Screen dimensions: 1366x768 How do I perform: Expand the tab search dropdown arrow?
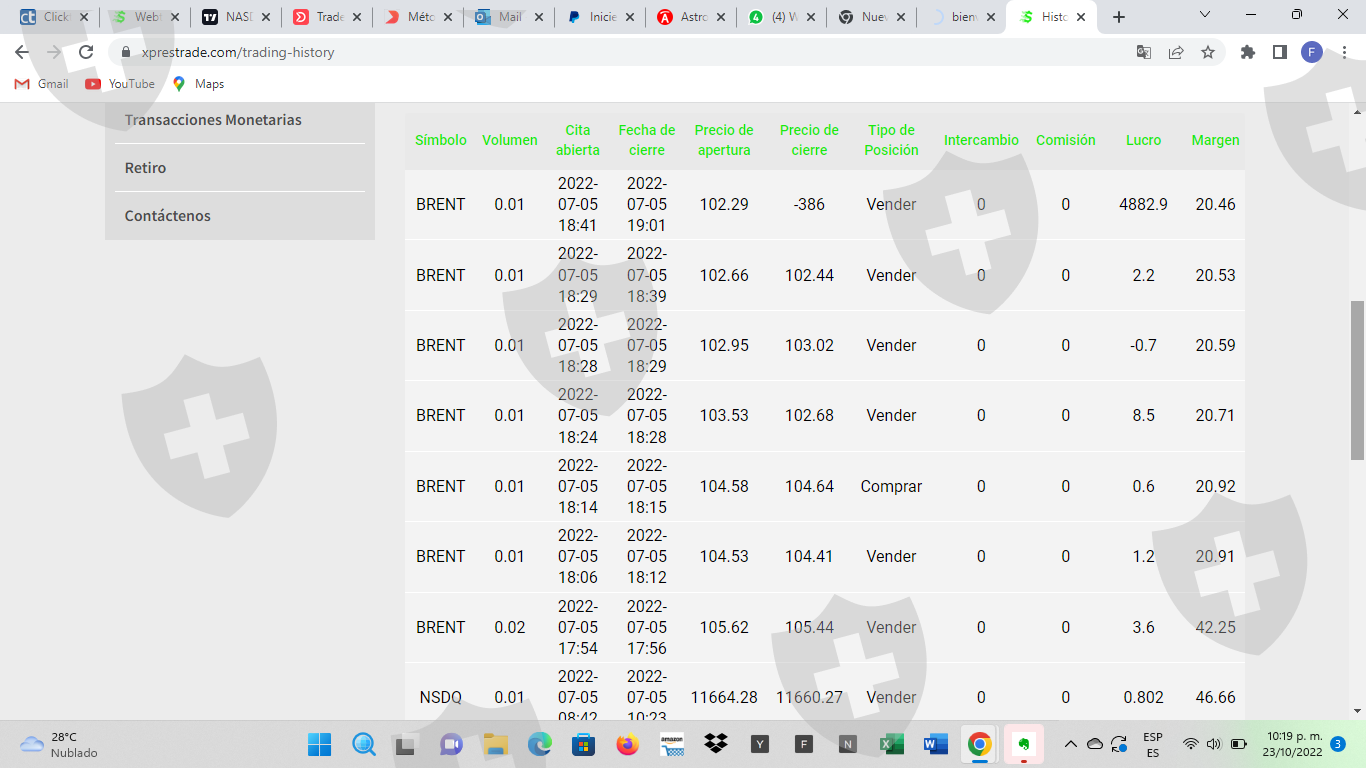coord(1205,15)
